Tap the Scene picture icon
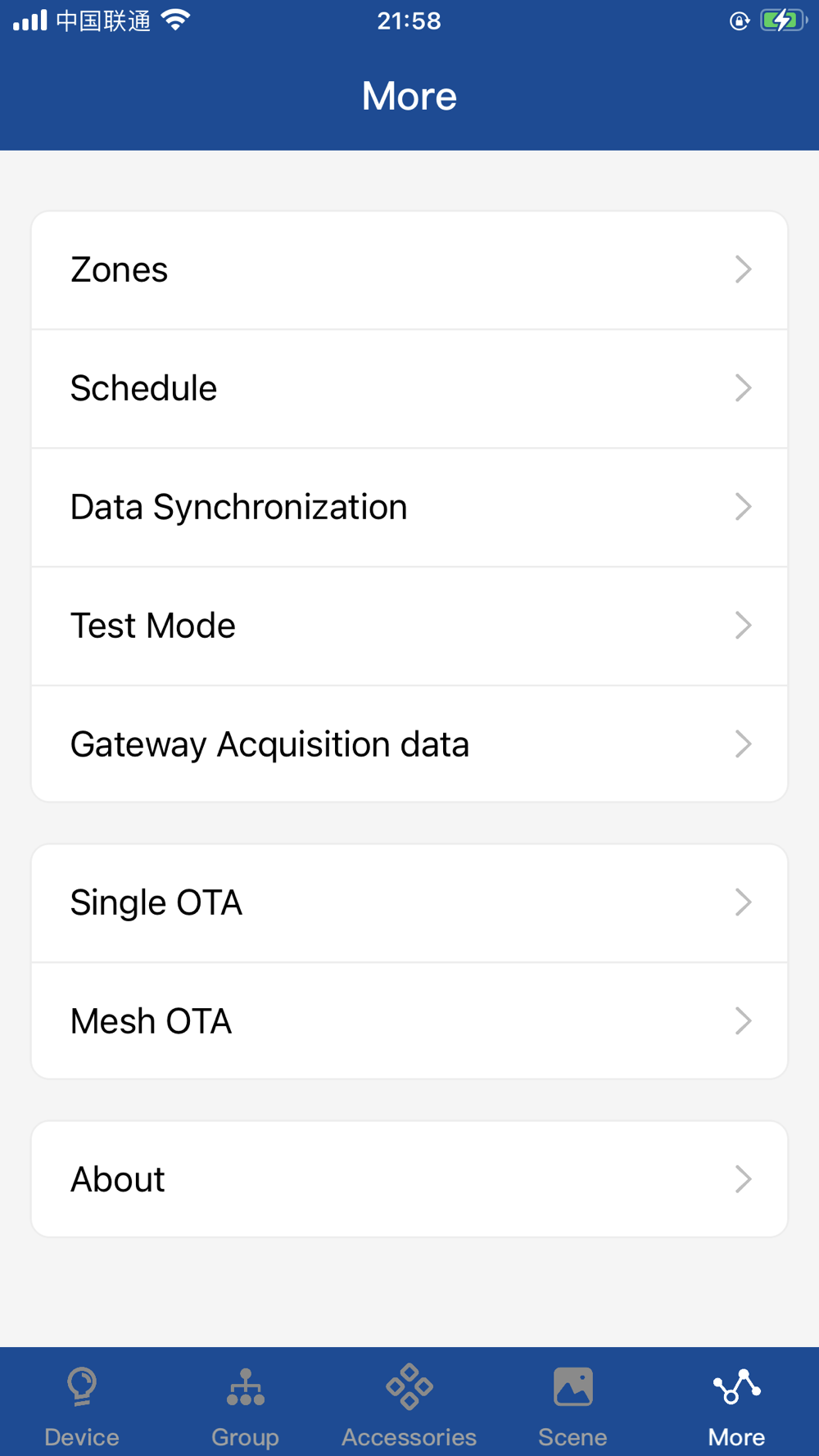This screenshot has width=819, height=1456. click(572, 1386)
